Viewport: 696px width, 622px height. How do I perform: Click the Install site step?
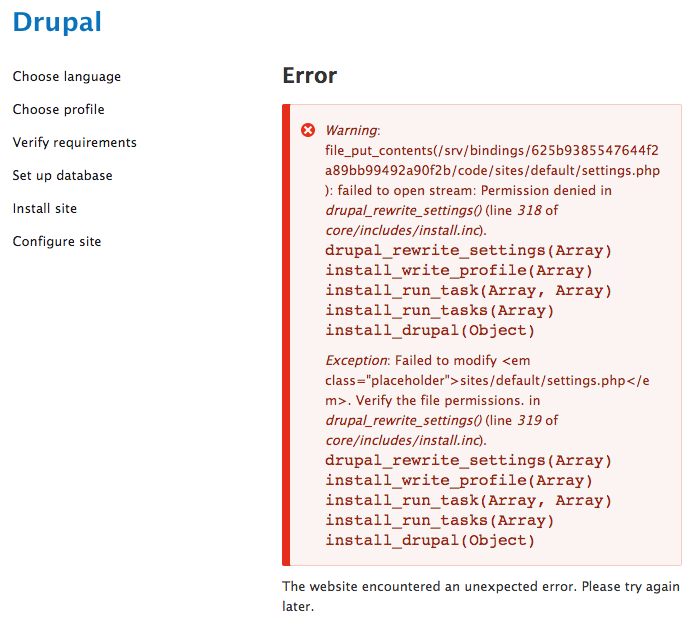click(x=45, y=208)
